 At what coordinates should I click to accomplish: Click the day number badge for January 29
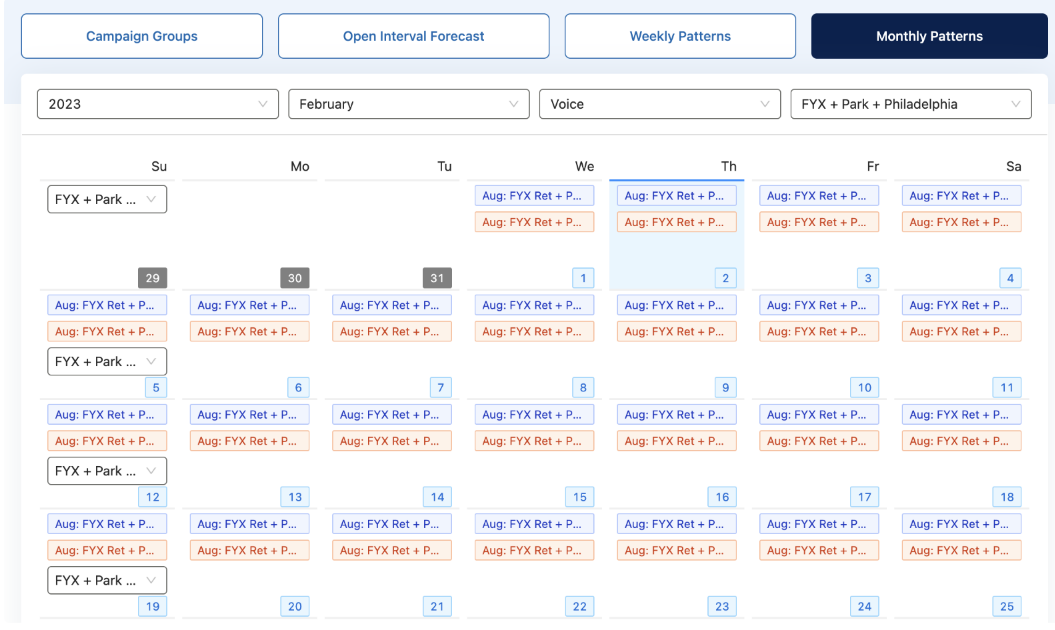pos(152,277)
